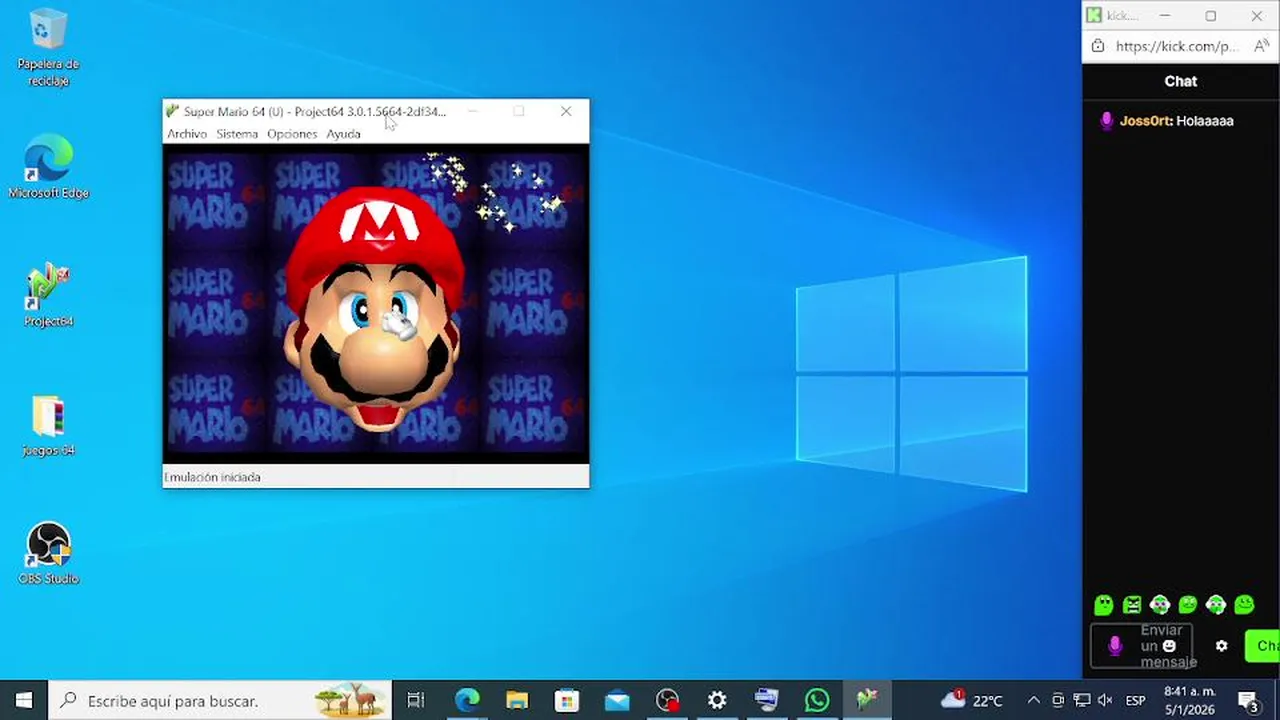Open WhatsApp from the taskbar
Screen dimensions: 1280x720
(817, 700)
